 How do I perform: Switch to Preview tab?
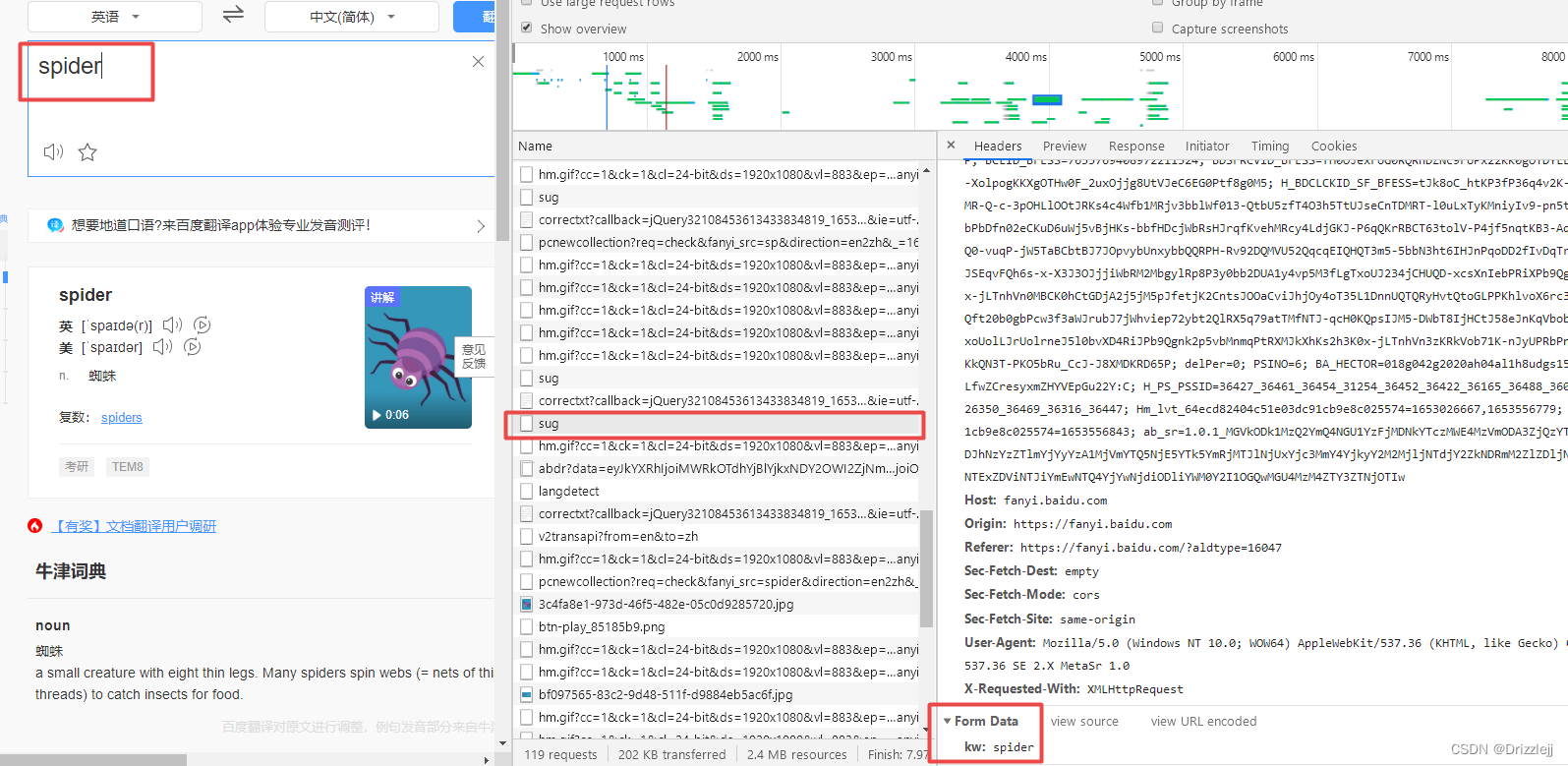[x=1065, y=146]
